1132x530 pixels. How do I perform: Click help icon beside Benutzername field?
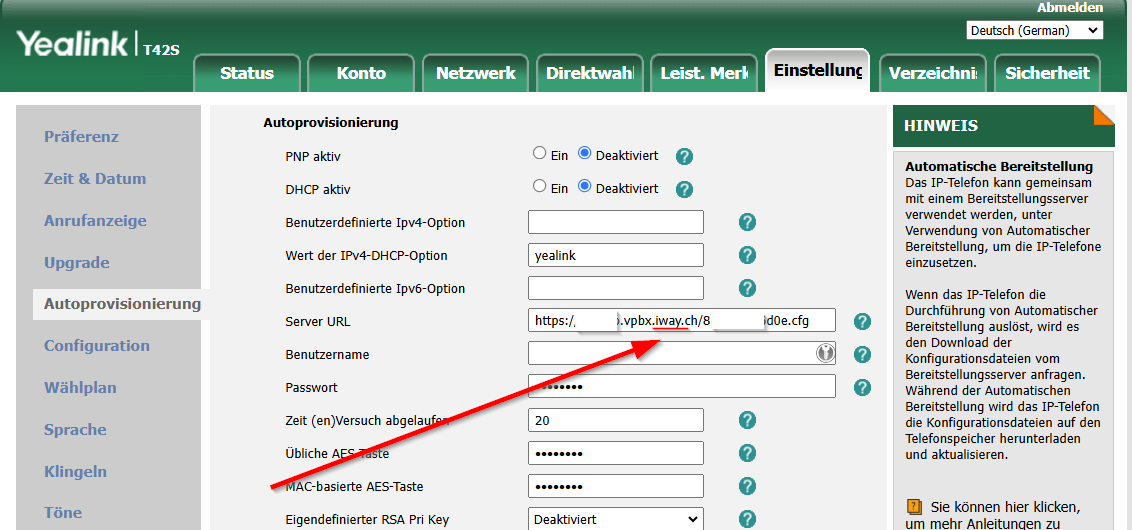tap(862, 355)
